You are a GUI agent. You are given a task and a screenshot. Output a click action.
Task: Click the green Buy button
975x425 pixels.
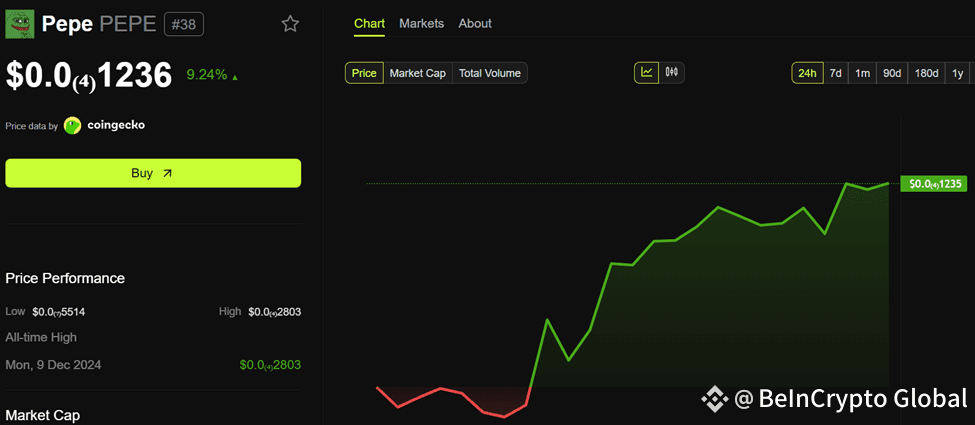(x=153, y=173)
